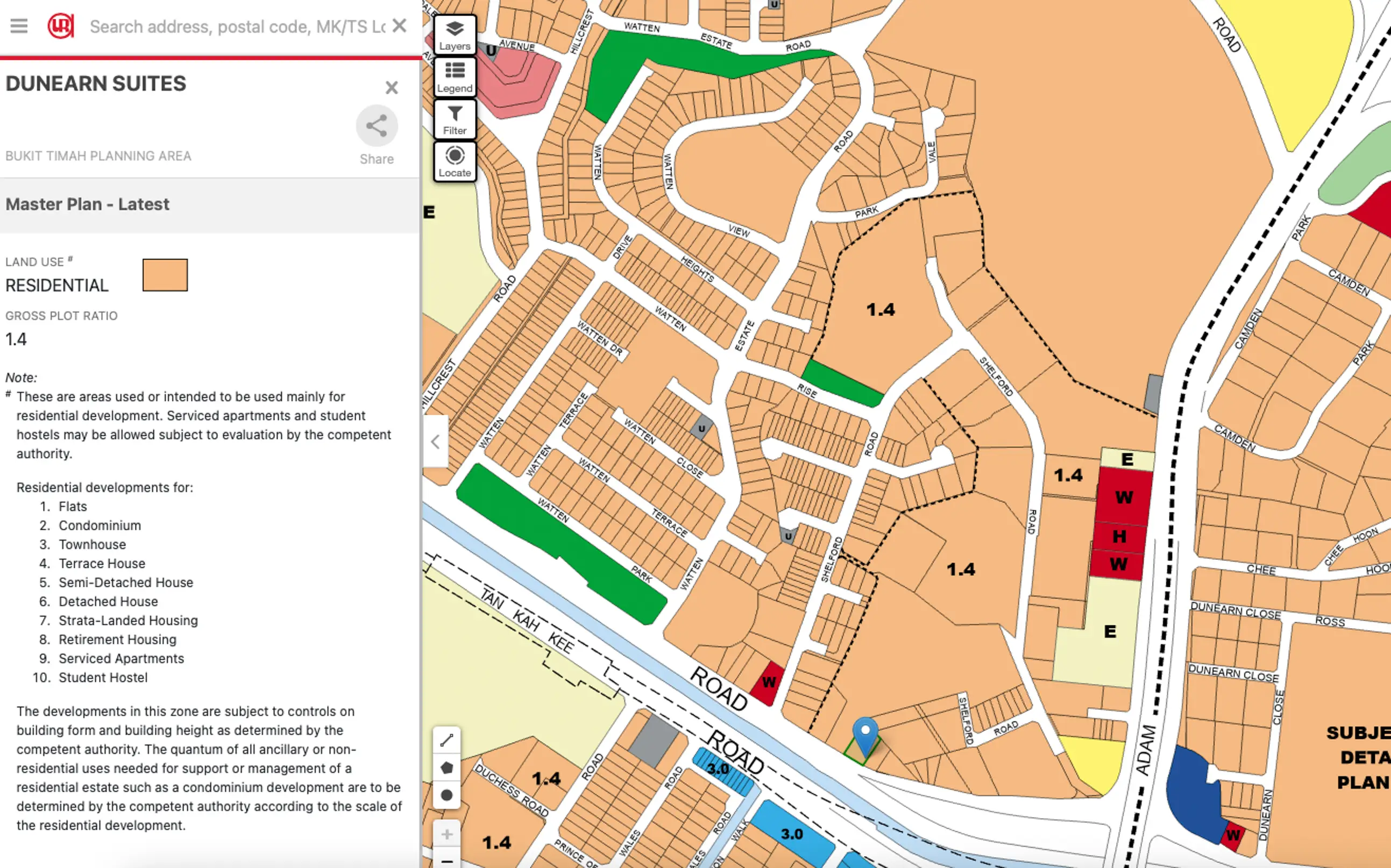The width and height of the screenshot is (1391, 868).
Task: Click the RESIDENTIAL land use label
Action: point(57,286)
